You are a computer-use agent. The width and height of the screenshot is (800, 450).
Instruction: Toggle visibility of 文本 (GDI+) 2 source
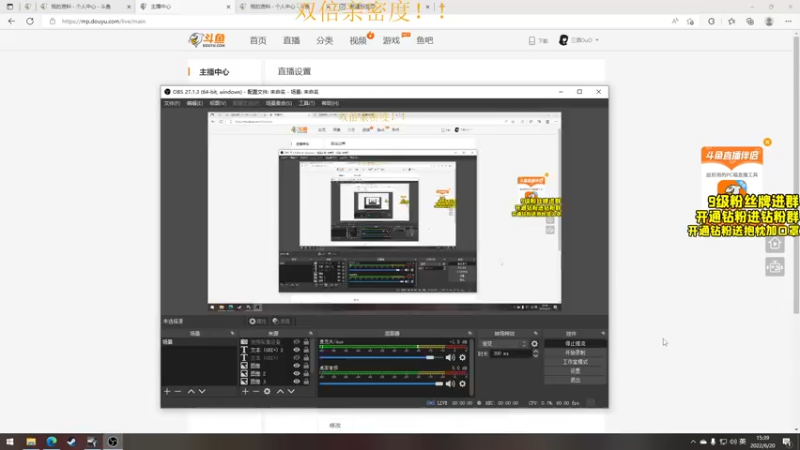click(x=296, y=350)
